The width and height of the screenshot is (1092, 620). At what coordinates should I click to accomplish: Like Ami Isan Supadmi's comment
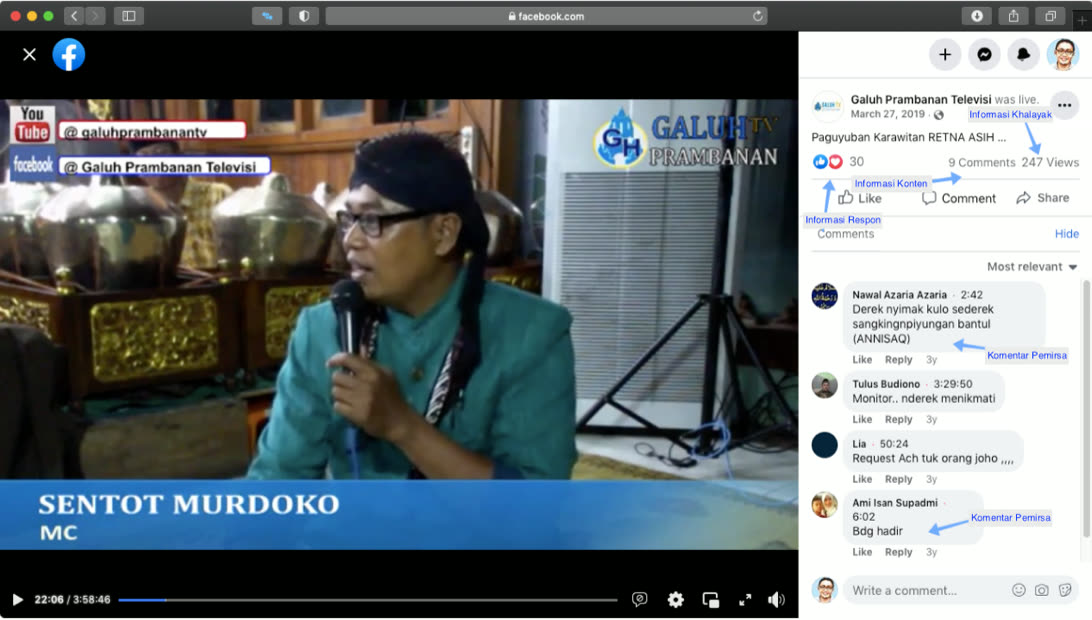[x=861, y=552]
